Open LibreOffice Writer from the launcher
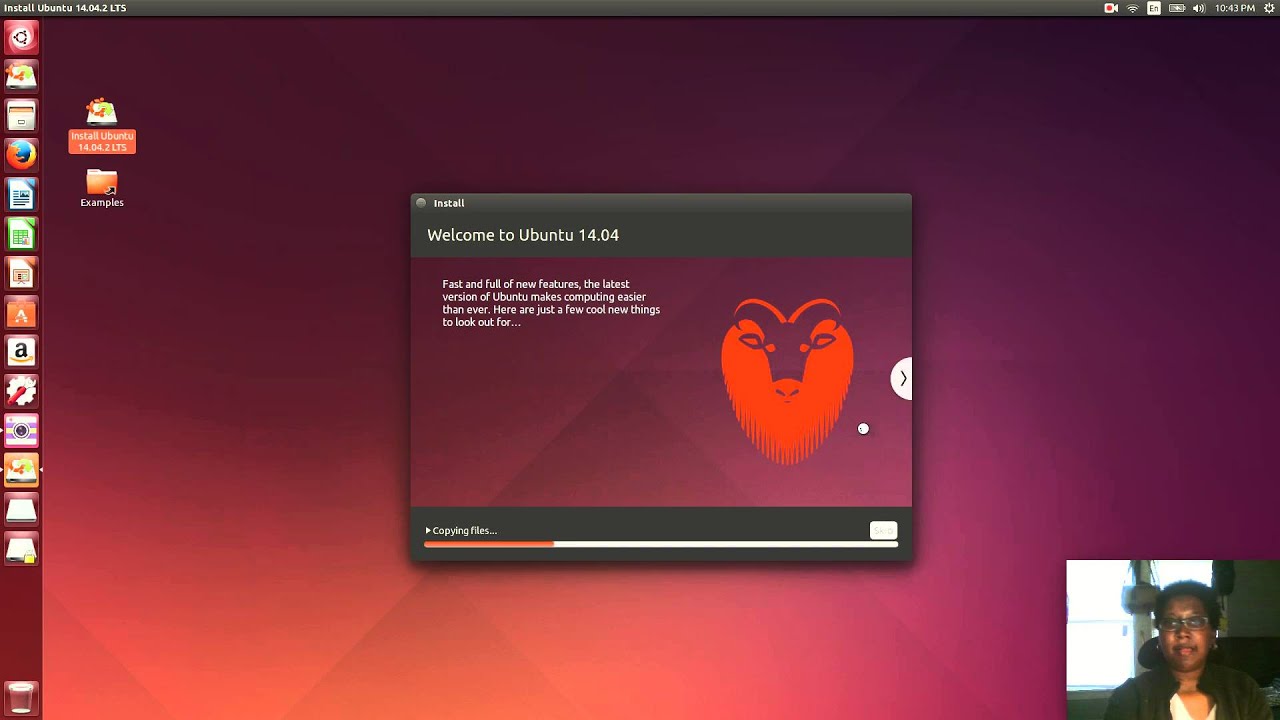 [21, 194]
